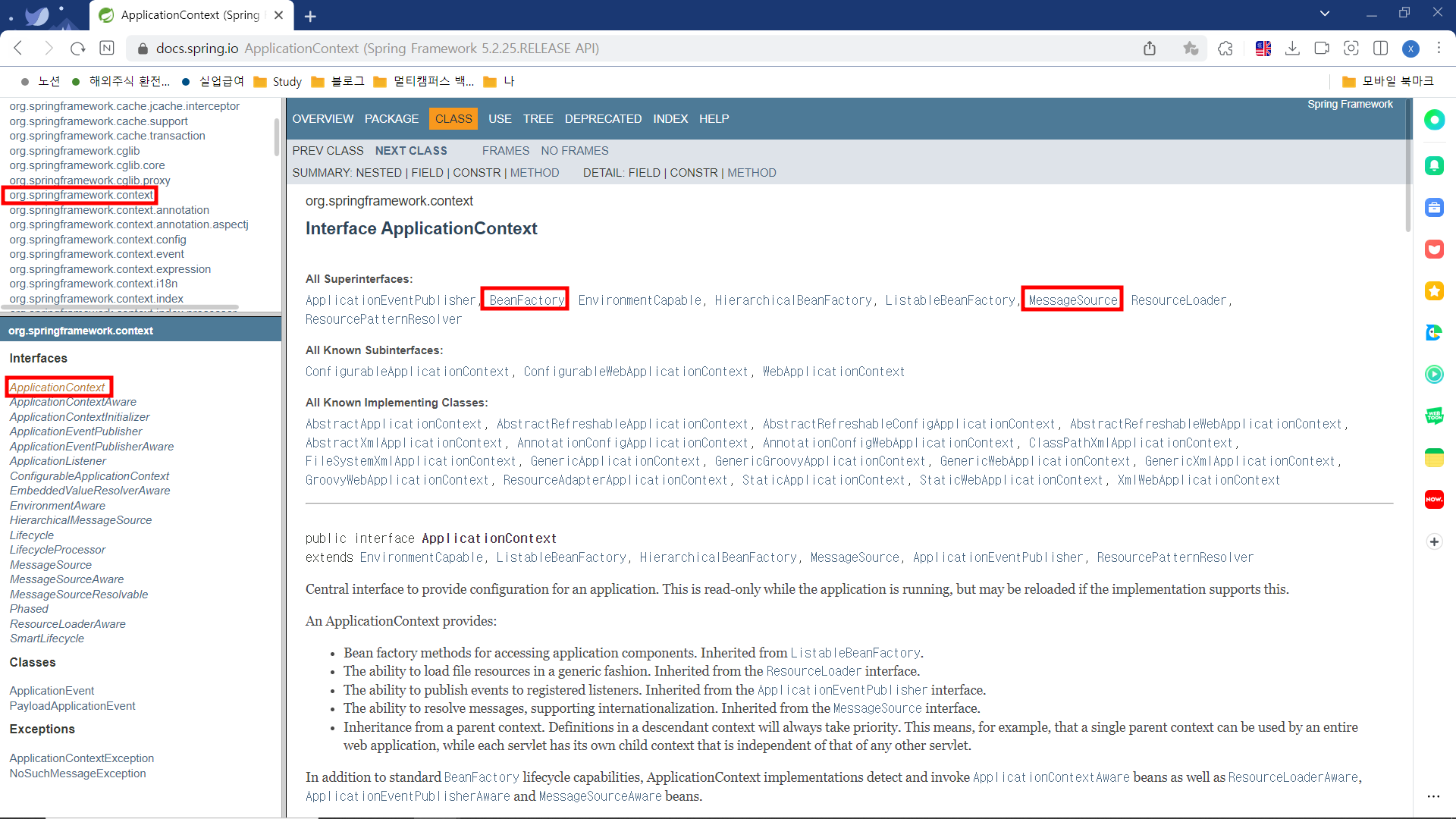Open the translate flag icon
This screenshot has height=819, width=1456.
click(1263, 49)
